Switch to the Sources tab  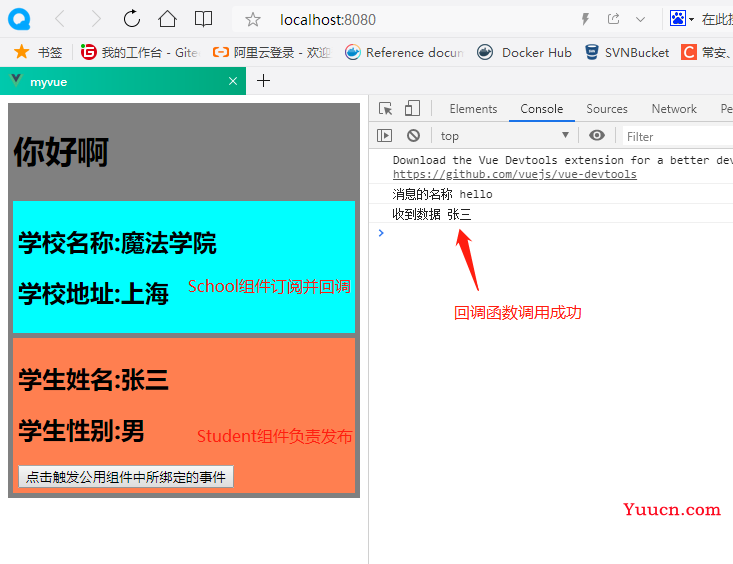tap(607, 108)
